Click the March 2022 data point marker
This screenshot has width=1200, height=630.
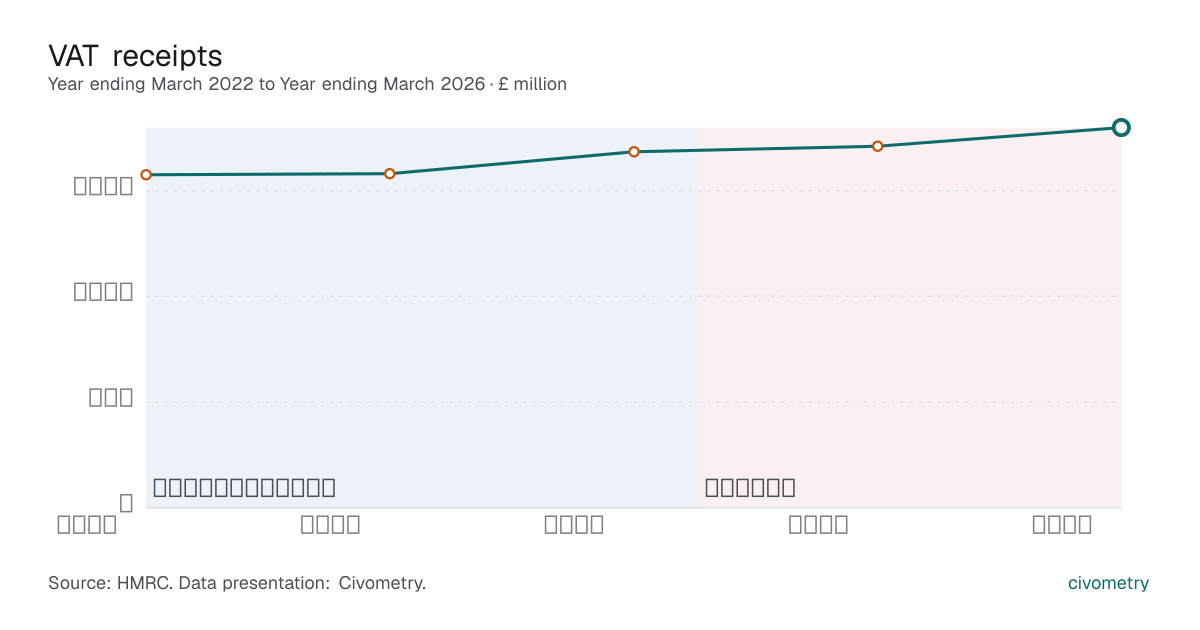(x=146, y=175)
